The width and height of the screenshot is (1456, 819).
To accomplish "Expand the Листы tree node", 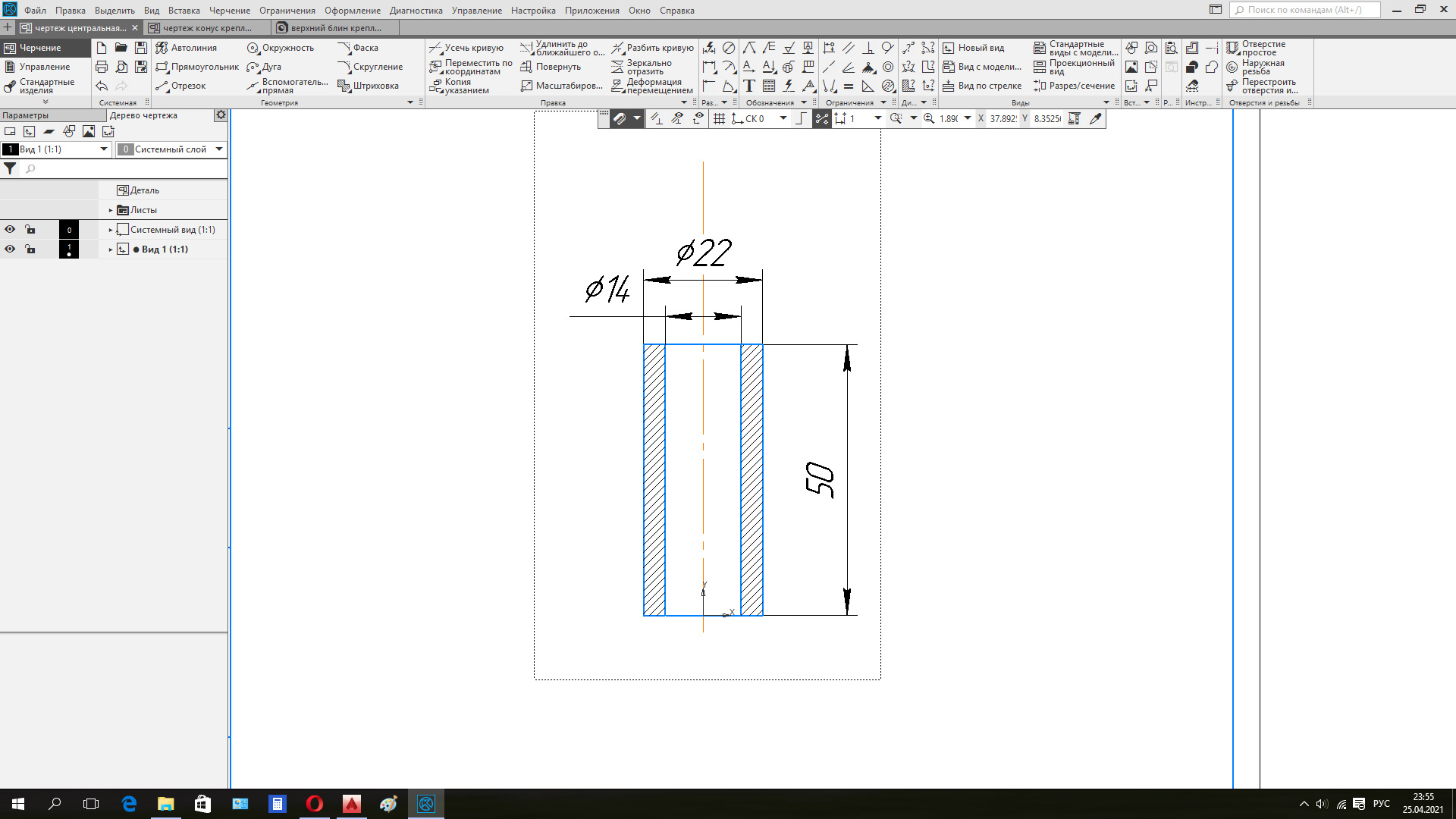I will tap(111, 210).
